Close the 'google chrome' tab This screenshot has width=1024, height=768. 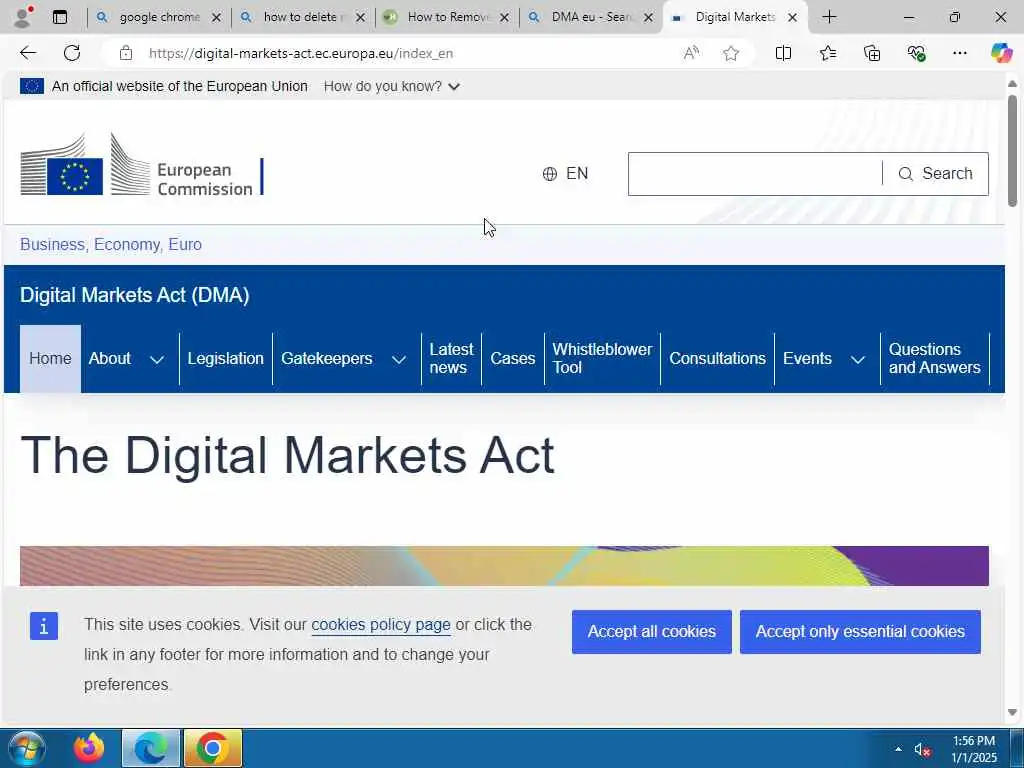(216, 18)
